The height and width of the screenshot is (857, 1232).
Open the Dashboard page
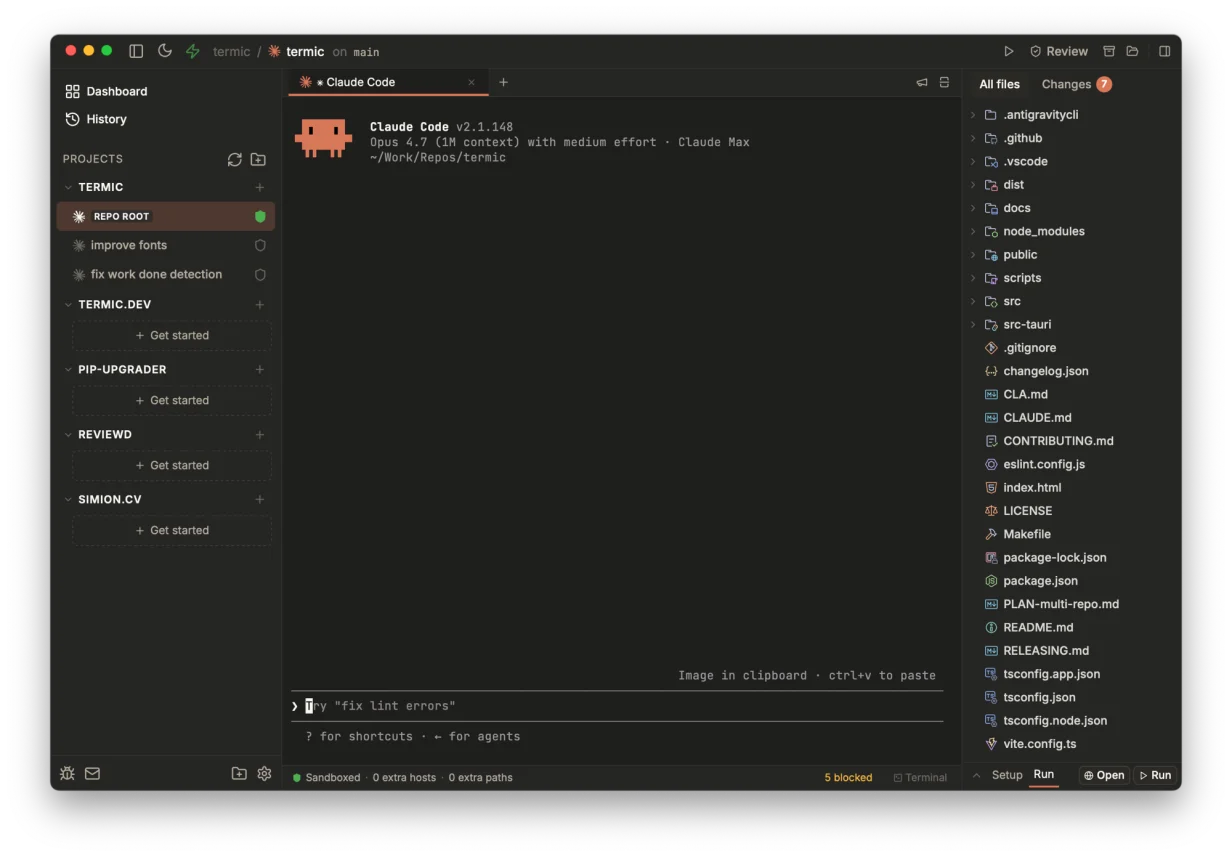click(106, 91)
